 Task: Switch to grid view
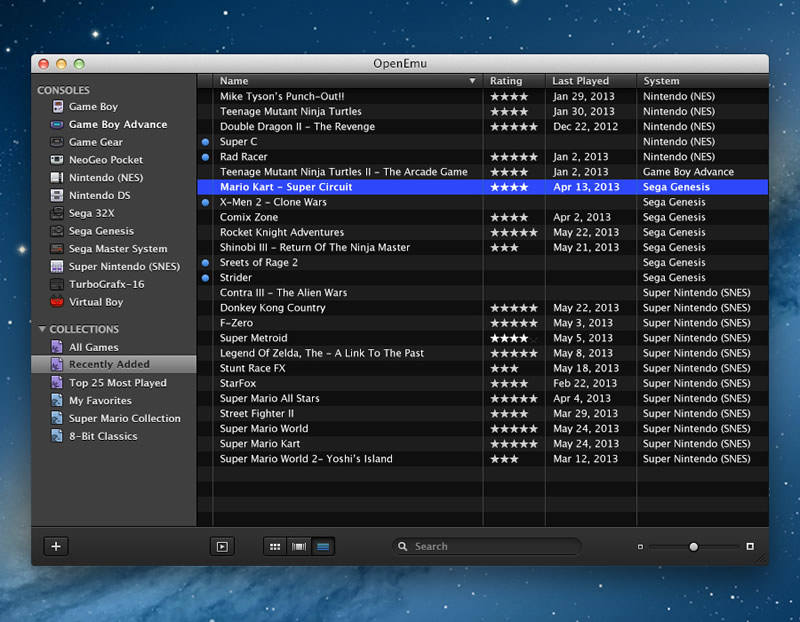click(275, 547)
